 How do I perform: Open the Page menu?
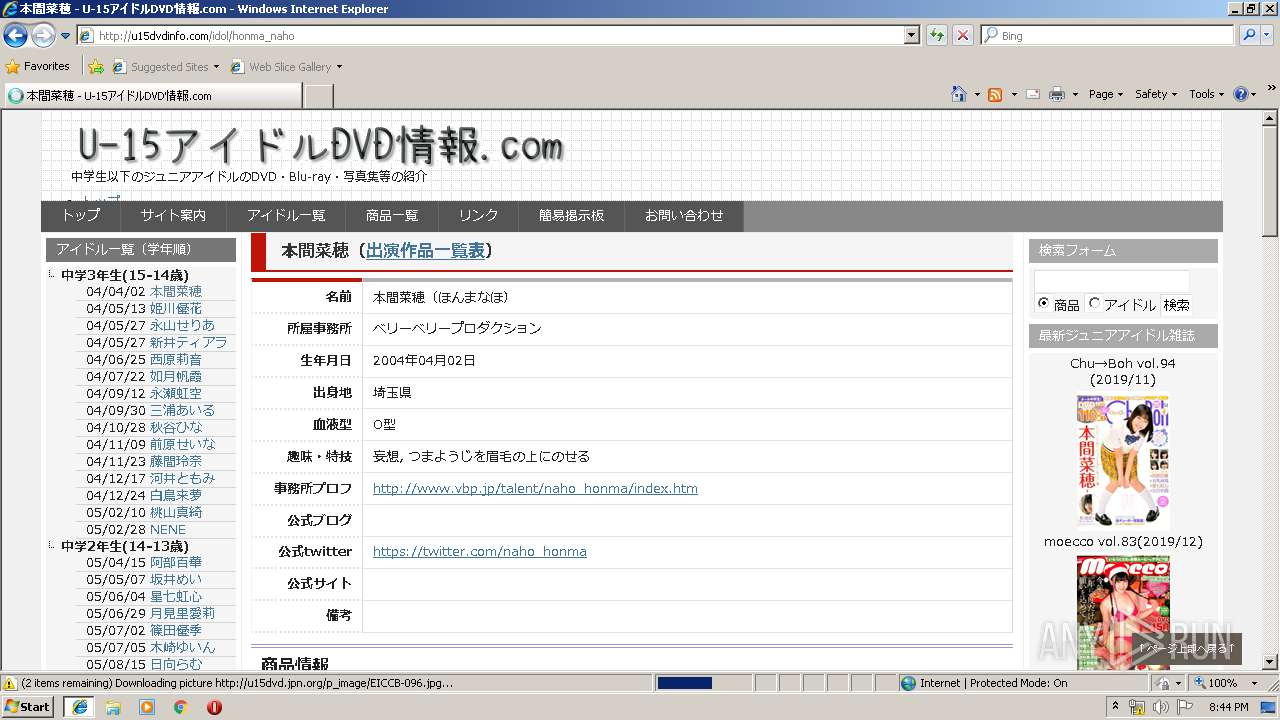[1106, 94]
